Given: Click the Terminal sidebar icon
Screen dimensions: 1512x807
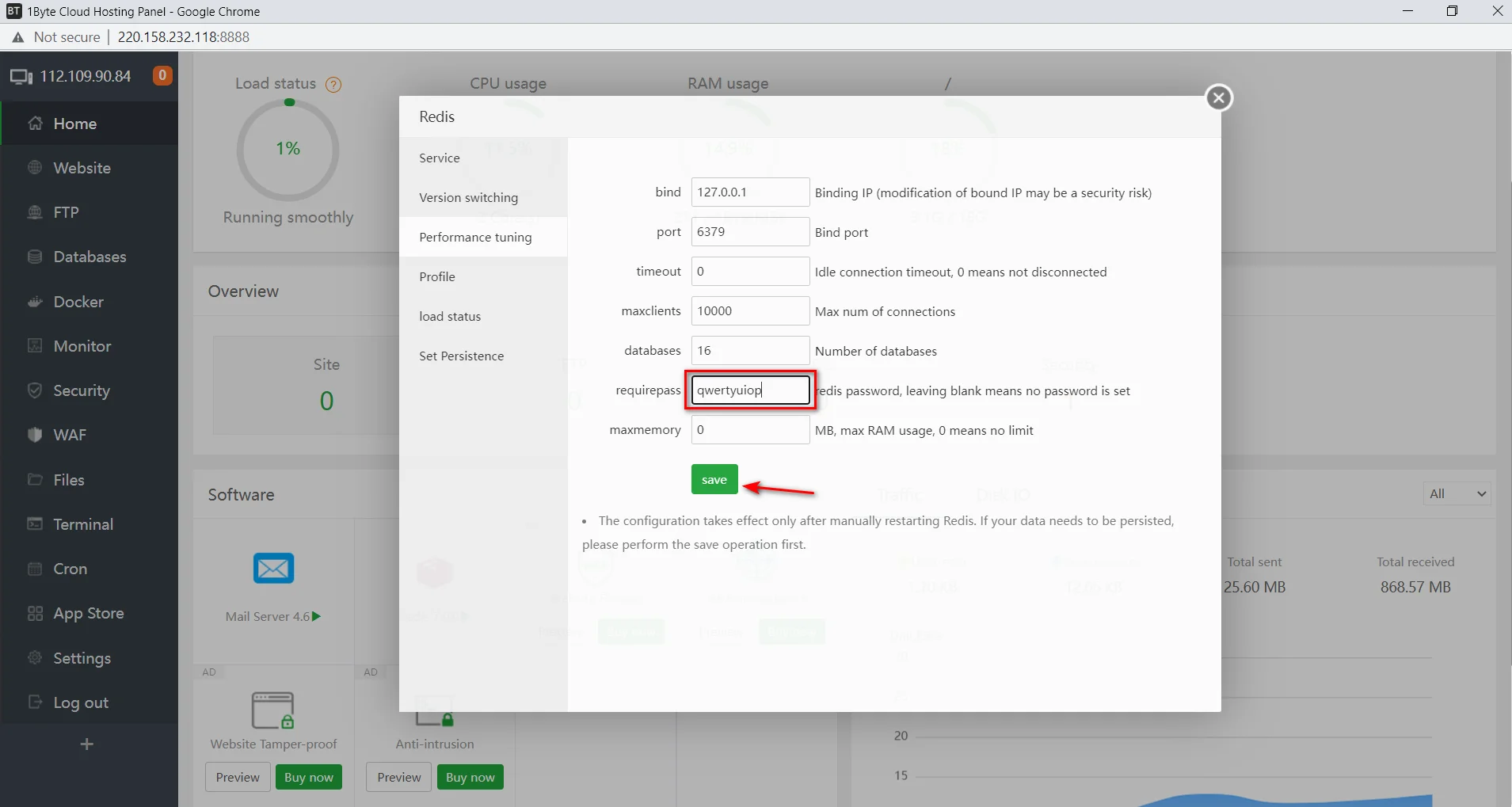Looking at the screenshot, I should tap(35, 524).
